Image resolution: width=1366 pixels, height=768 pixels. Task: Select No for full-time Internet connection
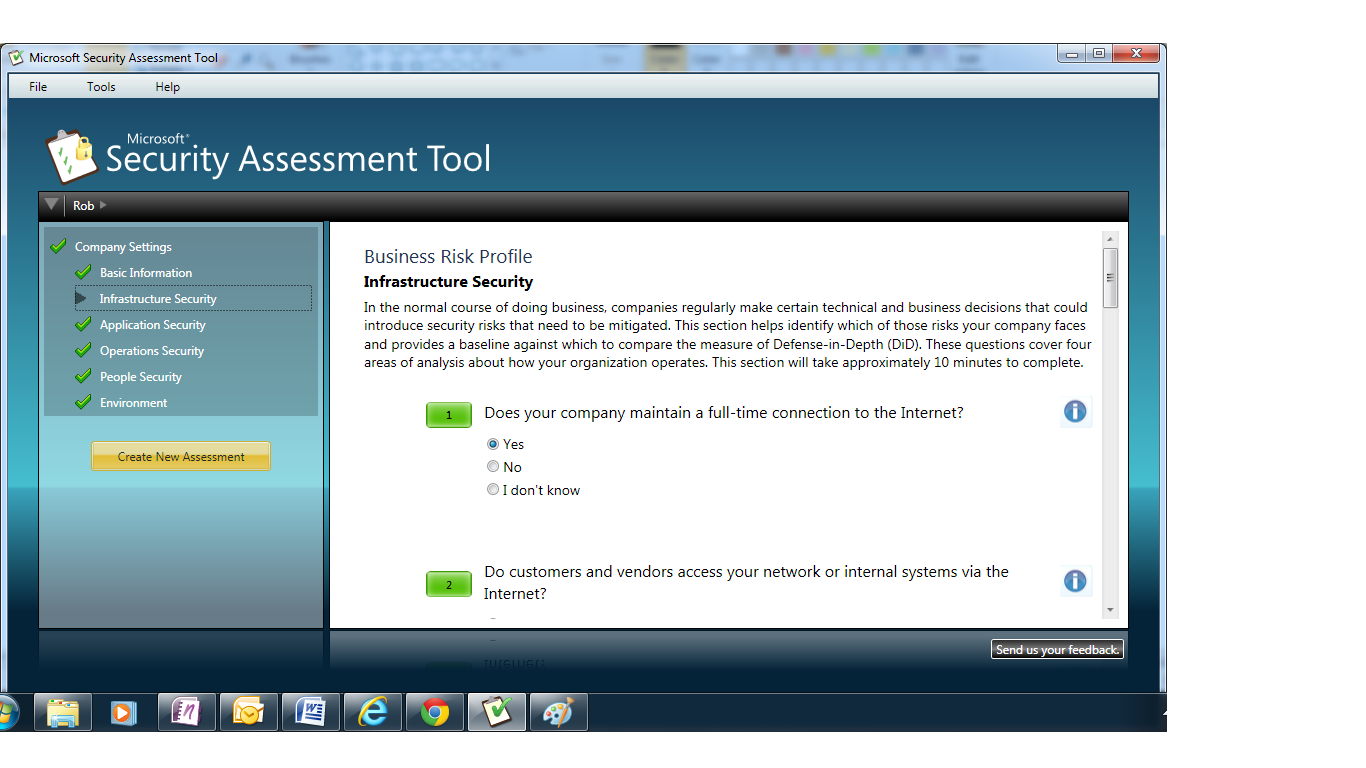pyautogui.click(x=493, y=467)
